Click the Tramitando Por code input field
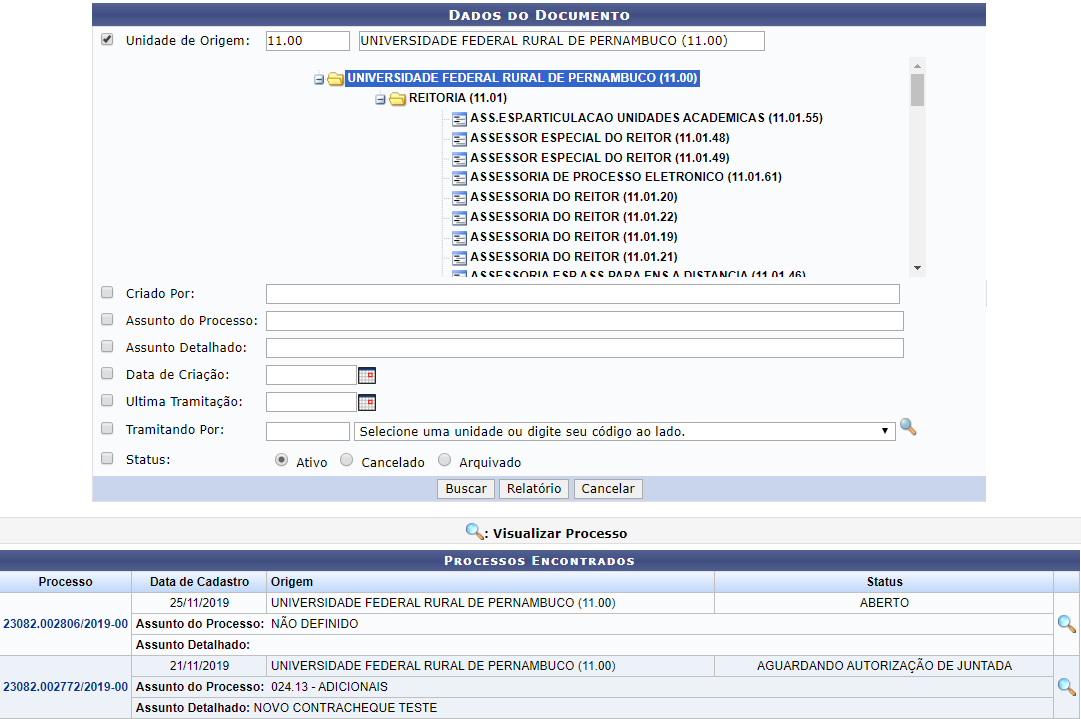 (307, 432)
